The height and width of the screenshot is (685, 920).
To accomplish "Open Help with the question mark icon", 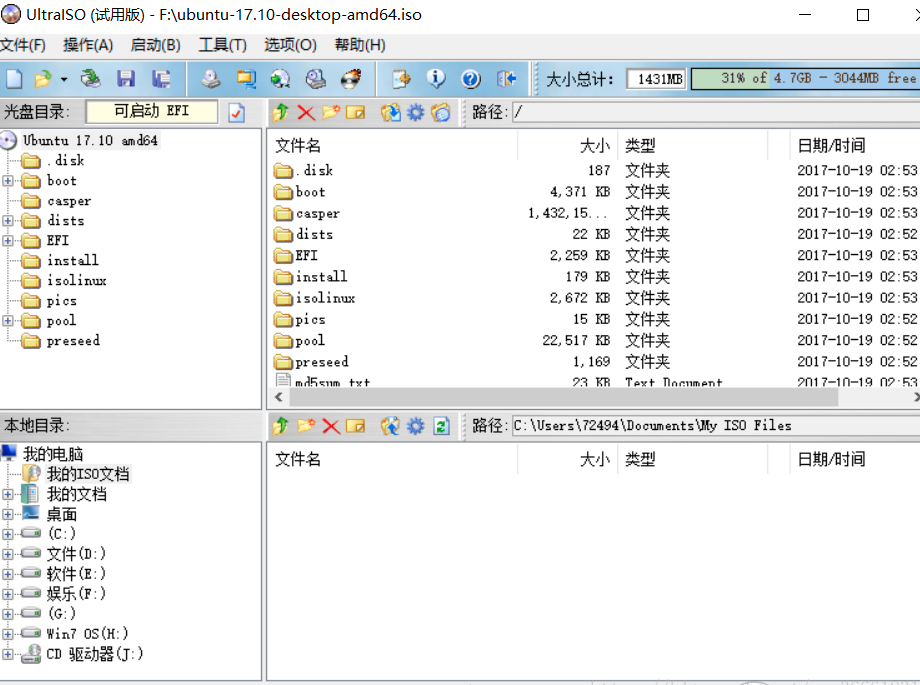I will pos(471,79).
